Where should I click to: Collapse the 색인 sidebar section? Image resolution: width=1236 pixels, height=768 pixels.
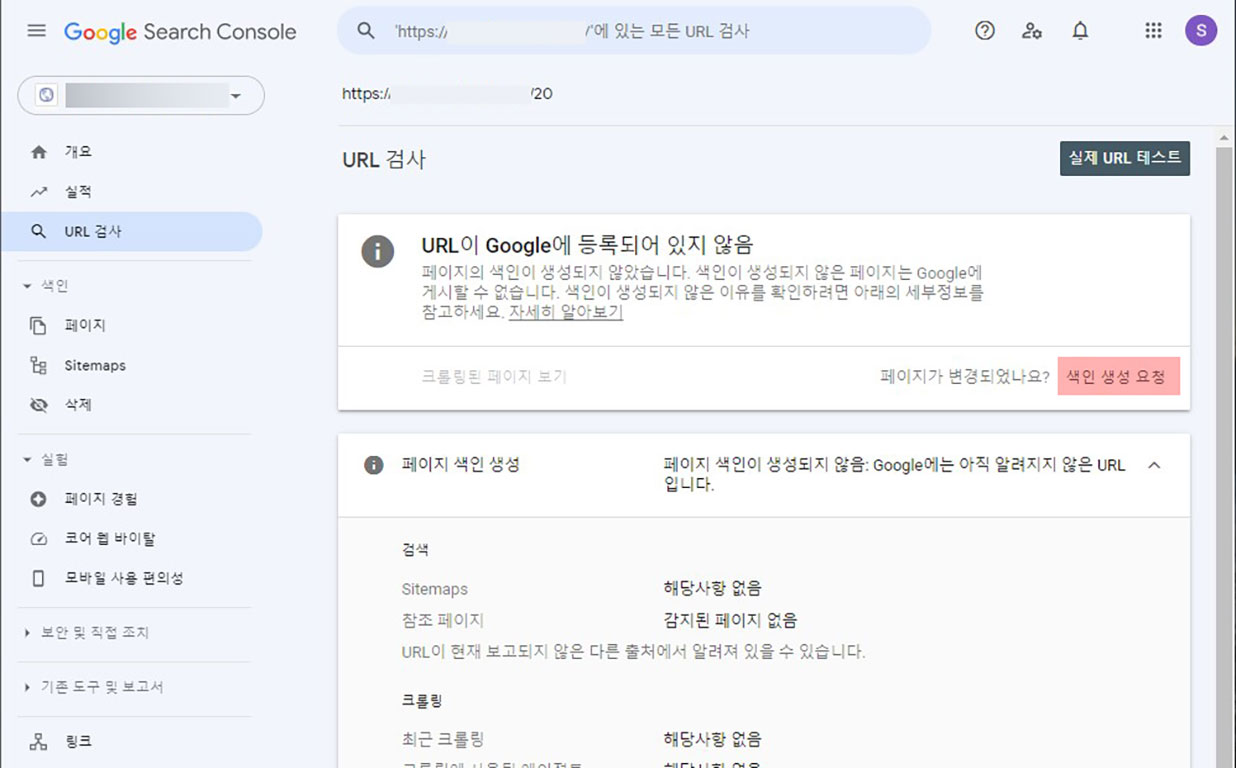tap(45, 286)
